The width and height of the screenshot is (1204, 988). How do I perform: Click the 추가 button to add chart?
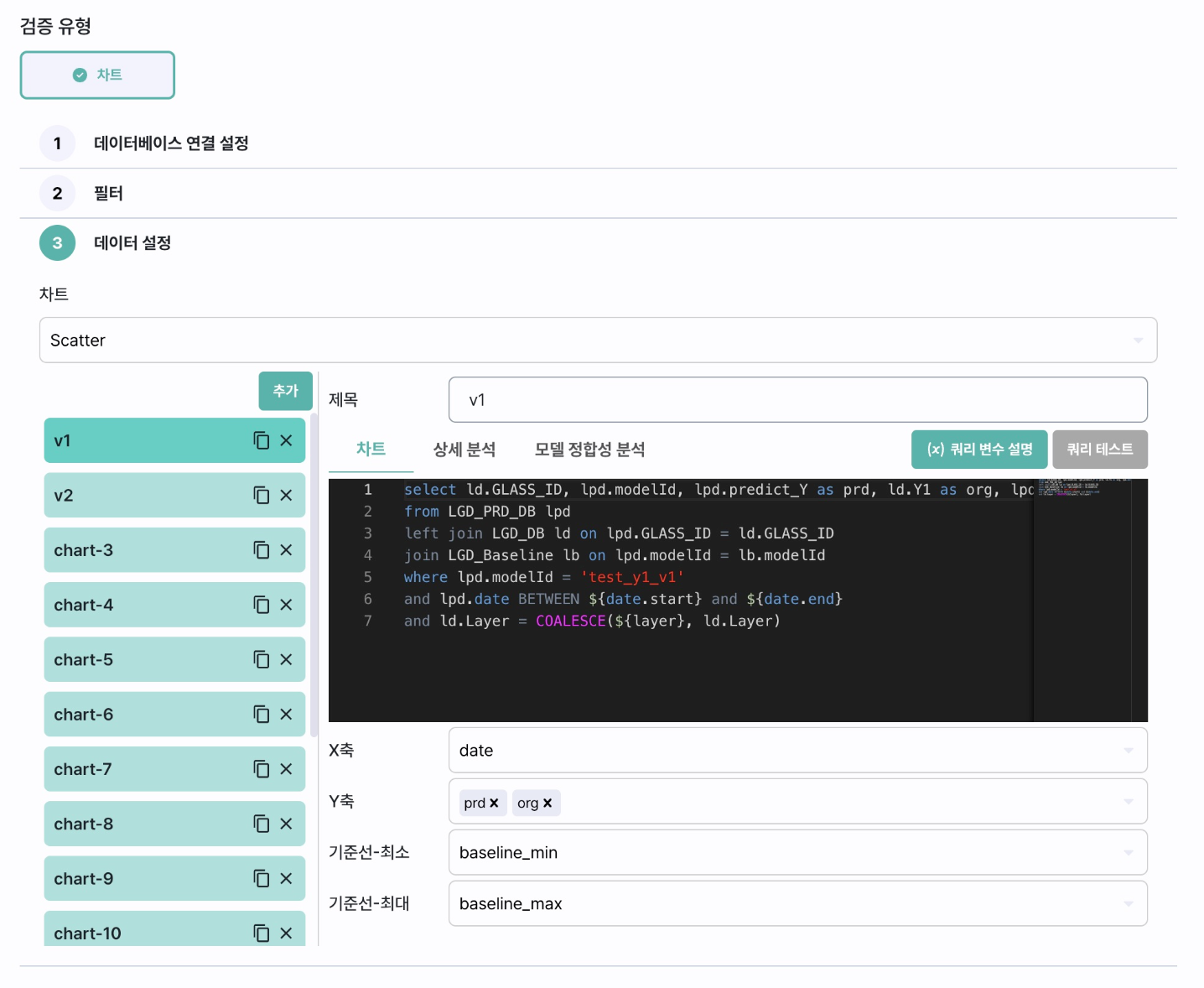(285, 391)
